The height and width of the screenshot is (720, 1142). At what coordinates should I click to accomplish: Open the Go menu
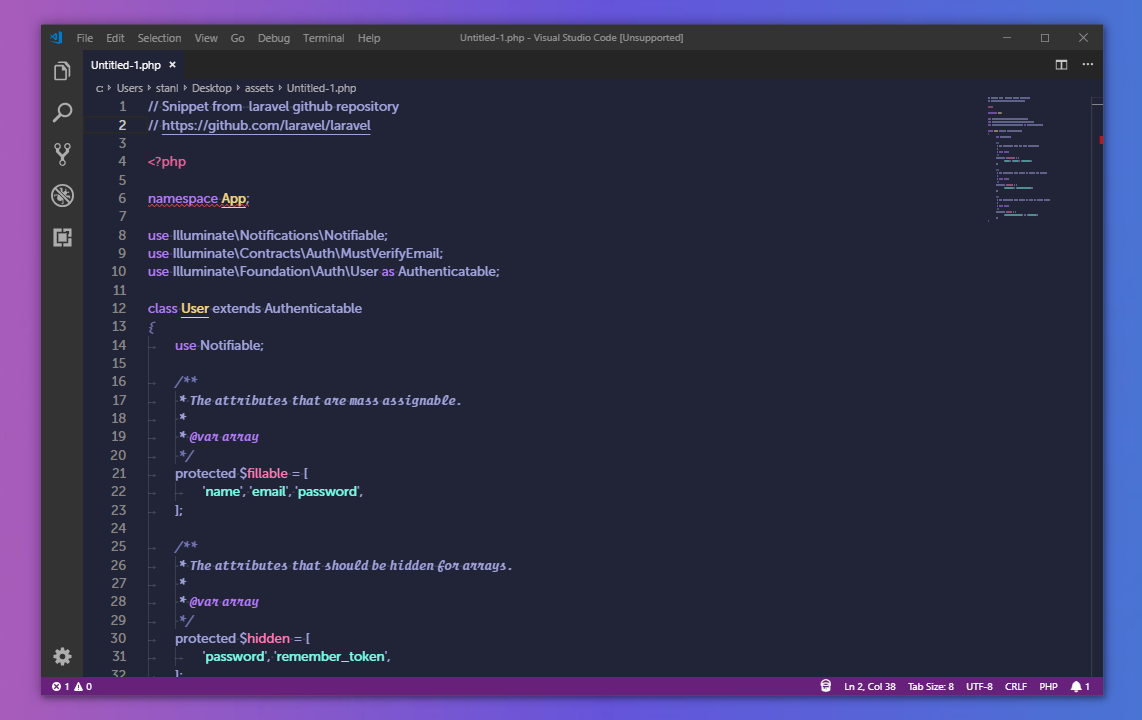coord(237,38)
